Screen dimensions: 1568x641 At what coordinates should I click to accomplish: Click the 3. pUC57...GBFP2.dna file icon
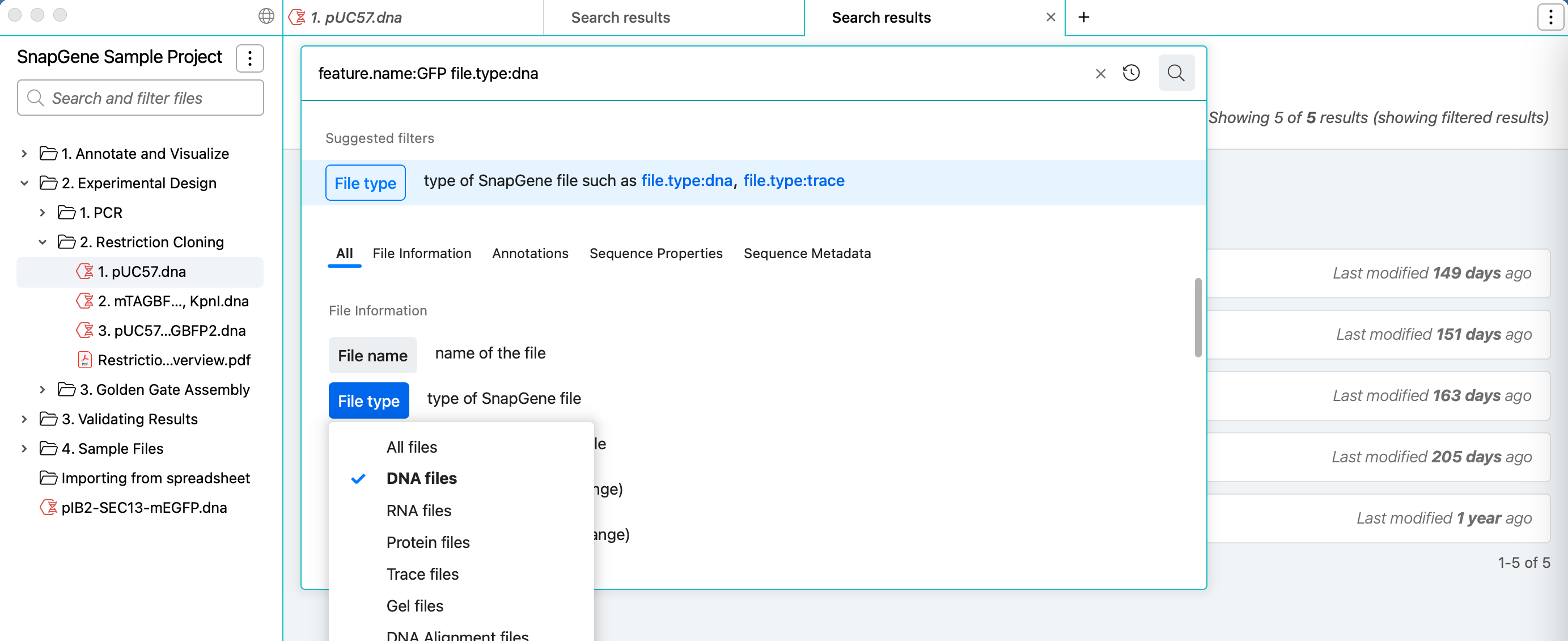pyautogui.click(x=84, y=330)
